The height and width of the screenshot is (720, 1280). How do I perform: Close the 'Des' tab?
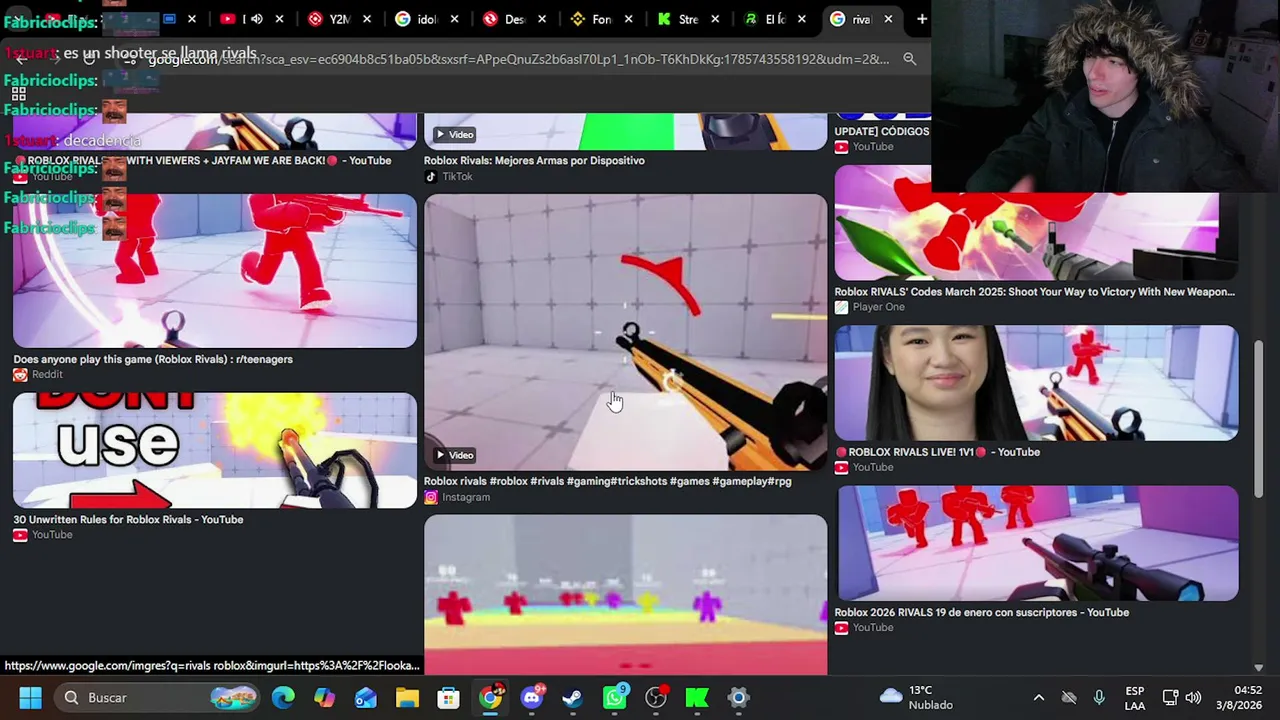(543, 19)
